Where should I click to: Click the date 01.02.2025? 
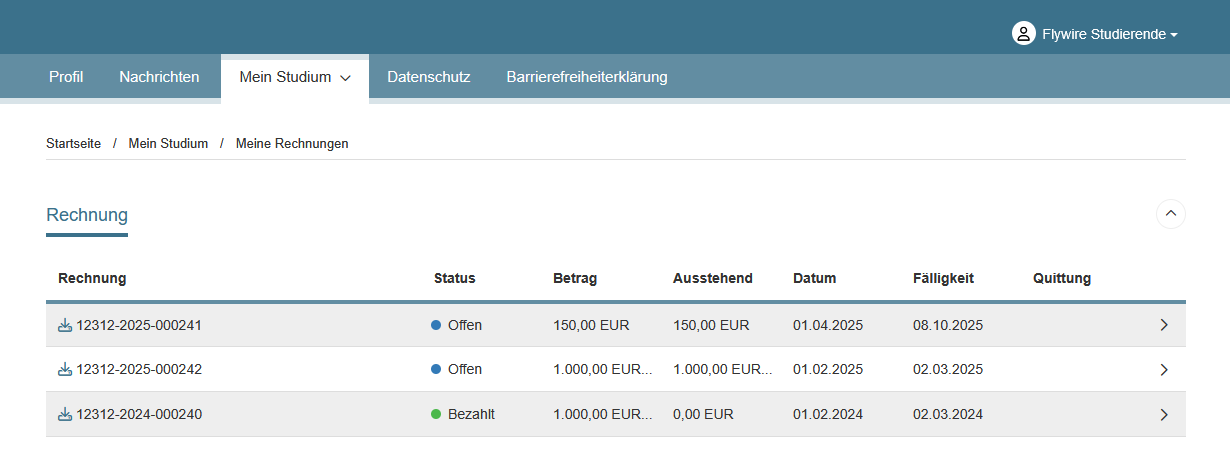tap(828, 369)
